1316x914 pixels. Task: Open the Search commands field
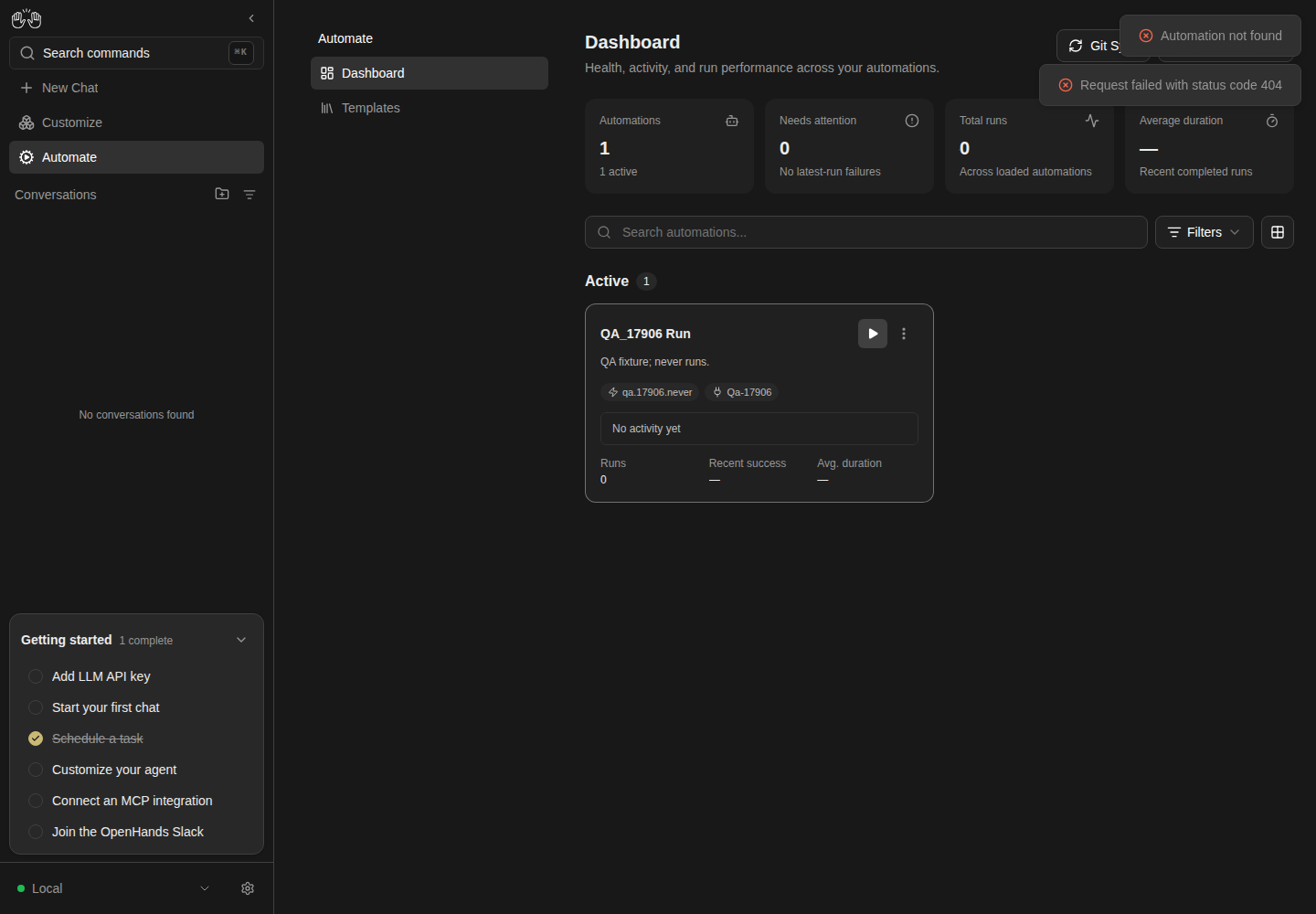136,53
